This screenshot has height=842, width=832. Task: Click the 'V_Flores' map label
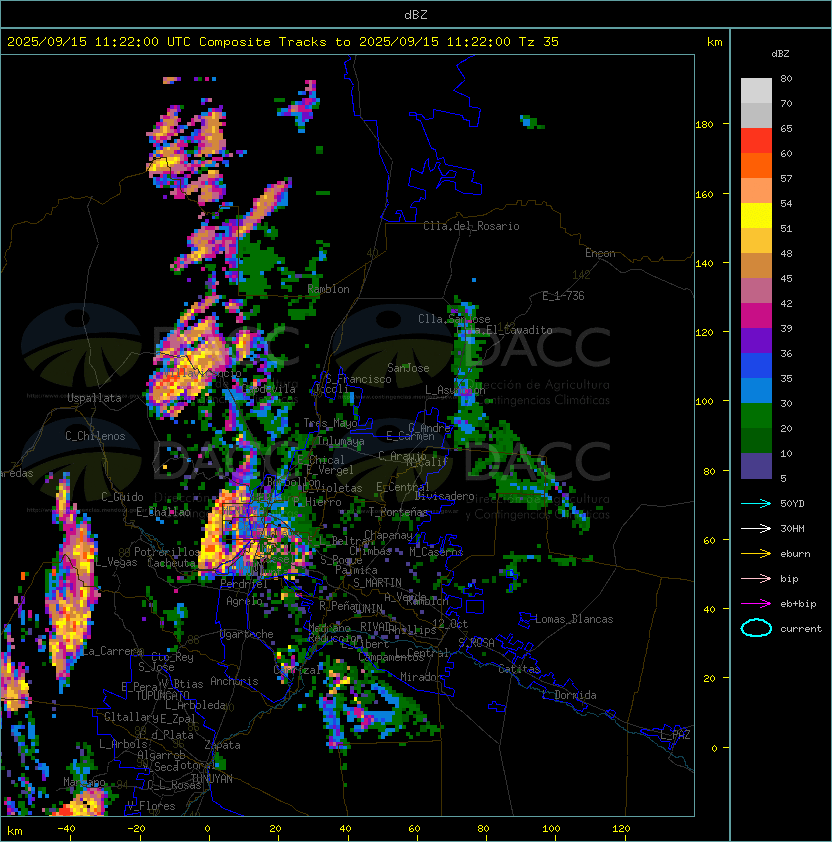click(151, 806)
